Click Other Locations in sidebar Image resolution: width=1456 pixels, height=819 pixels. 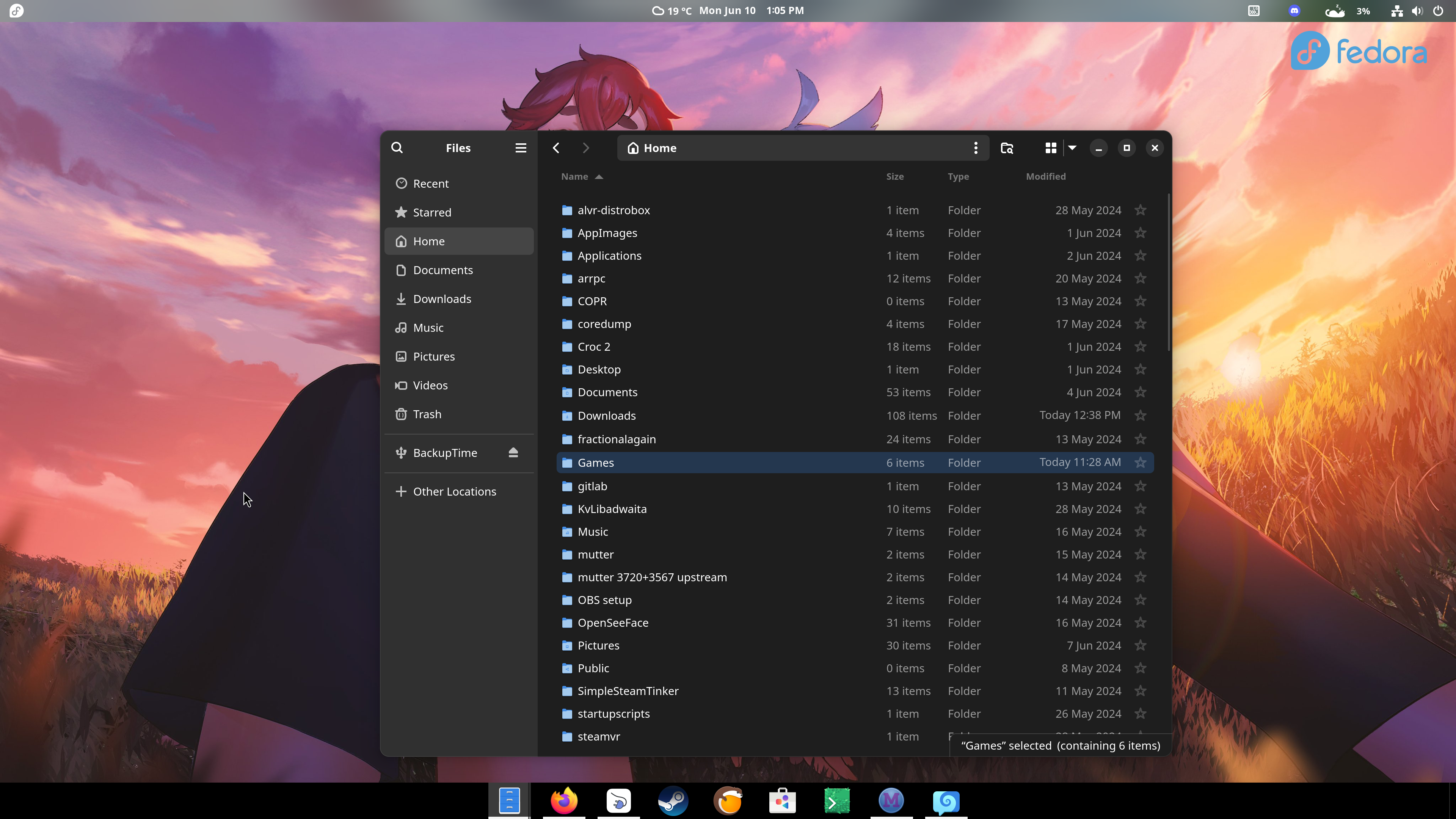[x=454, y=492]
